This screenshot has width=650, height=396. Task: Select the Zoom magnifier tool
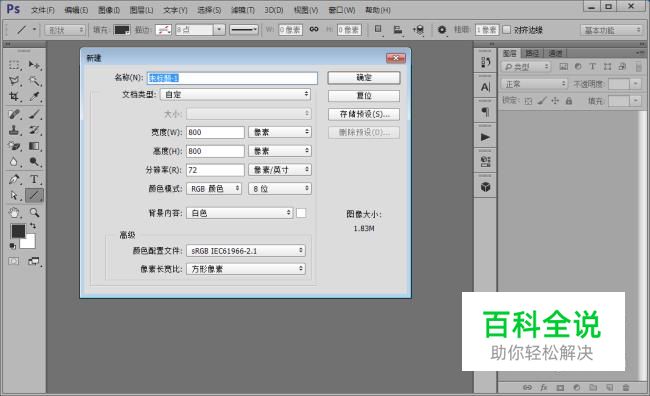click(x=34, y=213)
